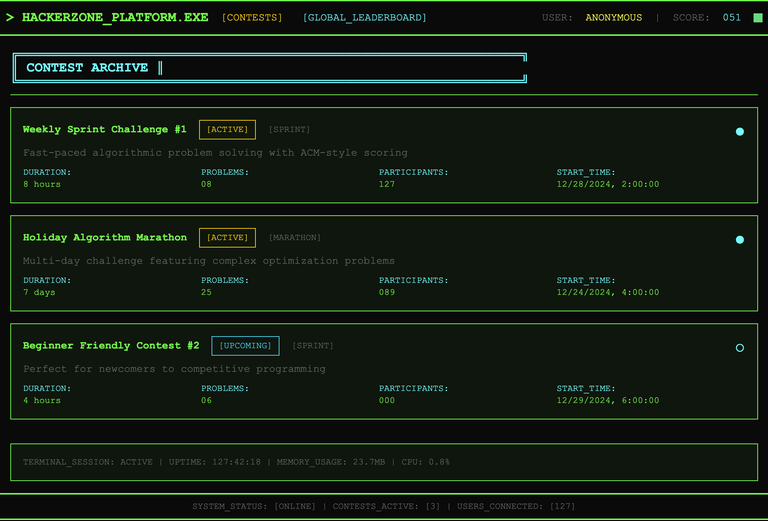This screenshot has height=521, width=768.
Task: Click the '7 days' duration value
Action: (39, 293)
